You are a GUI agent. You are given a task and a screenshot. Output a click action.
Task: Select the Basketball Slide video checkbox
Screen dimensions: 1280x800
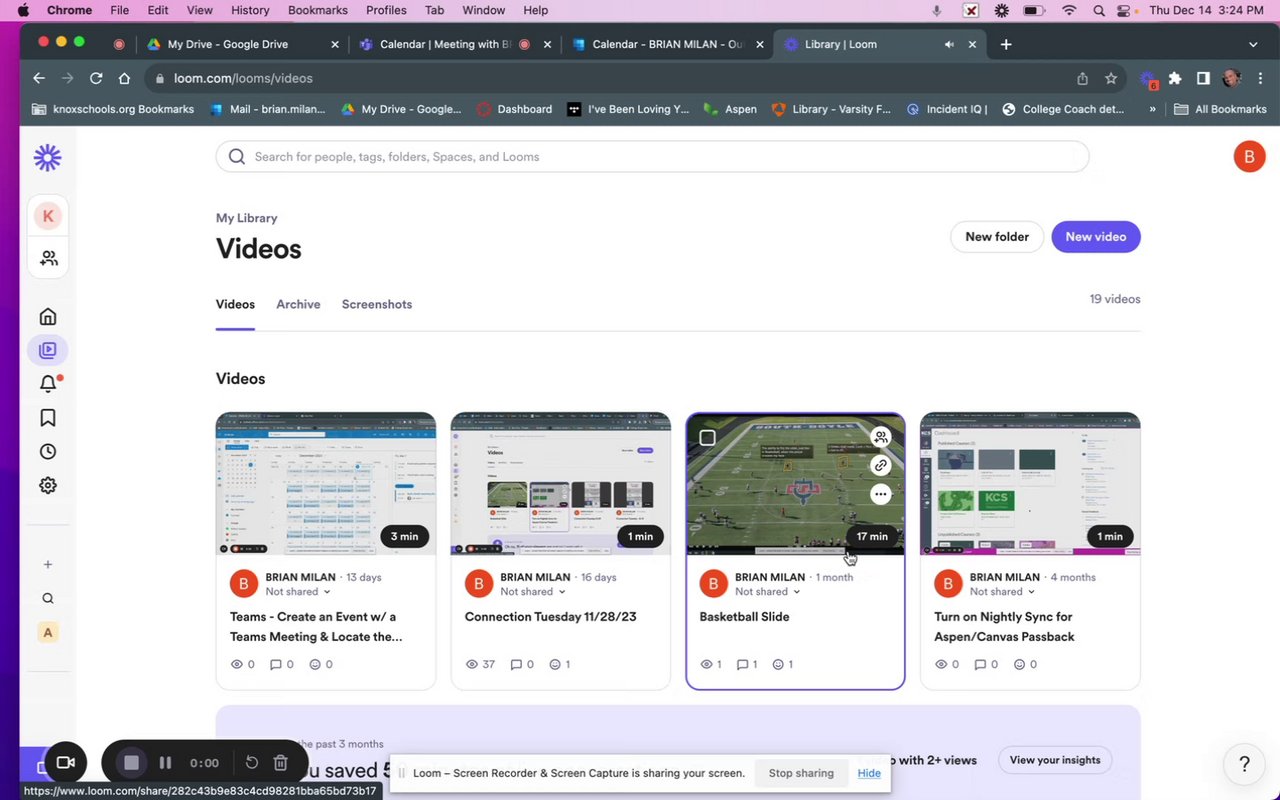[708, 438]
